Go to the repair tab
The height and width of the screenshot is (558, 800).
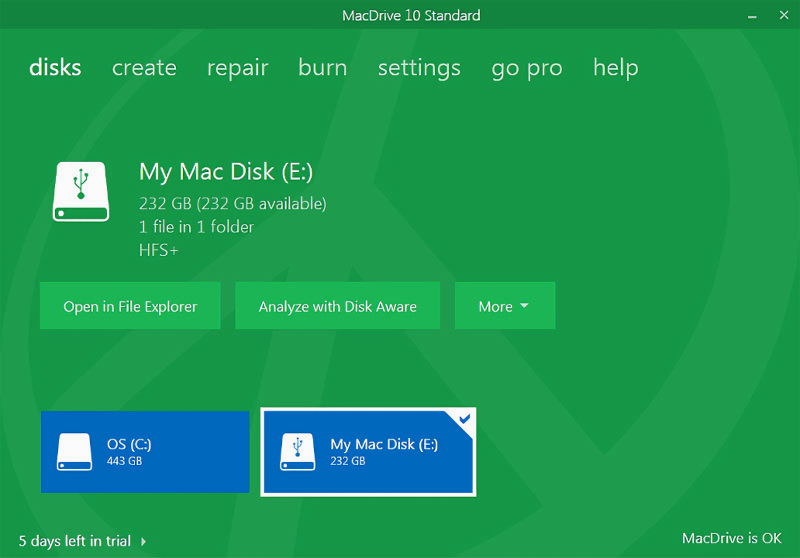[x=238, y=69]
